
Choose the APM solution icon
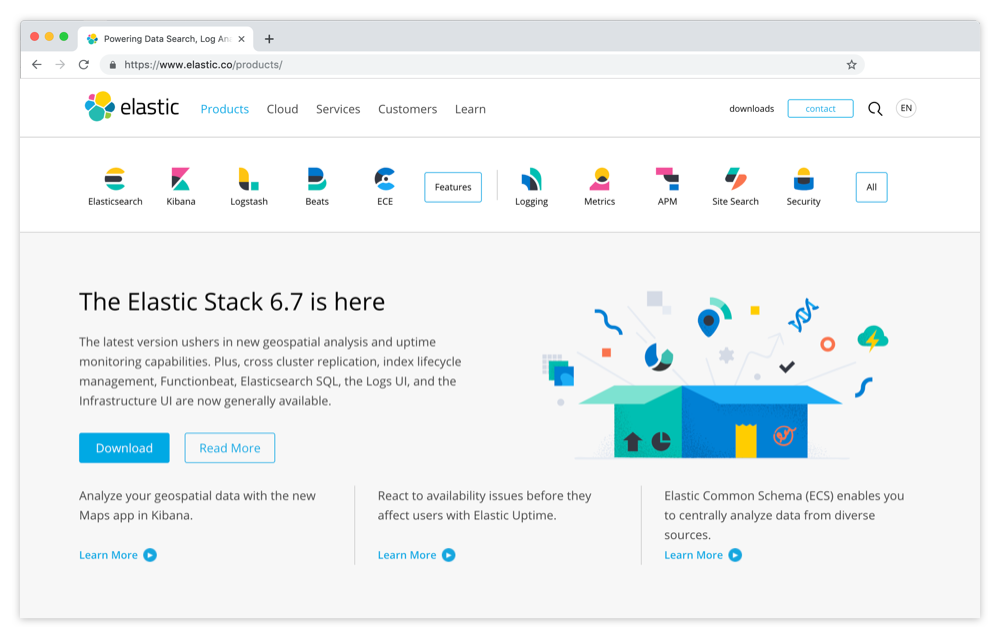(668, 179)
